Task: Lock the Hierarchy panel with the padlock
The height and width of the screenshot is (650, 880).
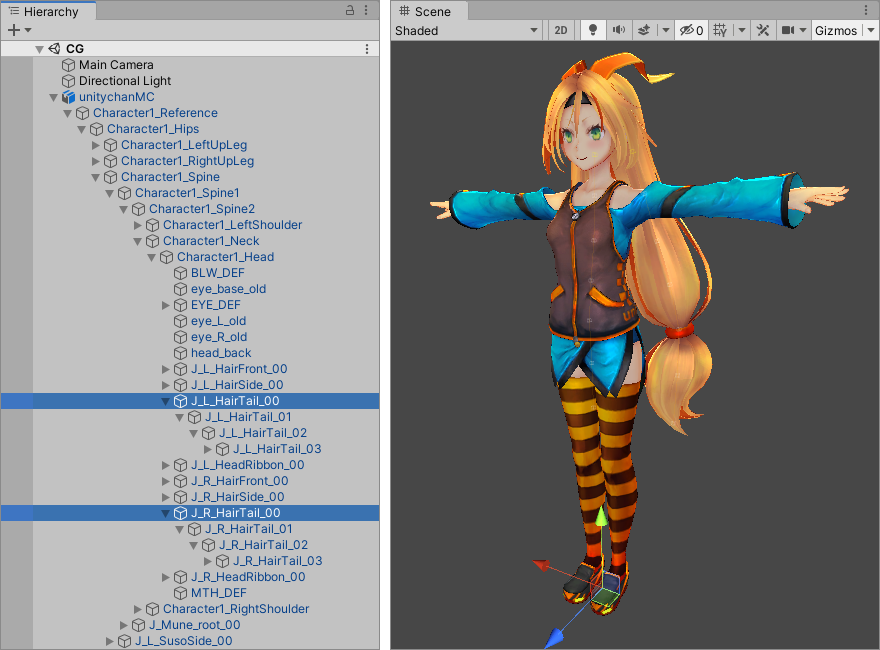Action: (349, 10)
